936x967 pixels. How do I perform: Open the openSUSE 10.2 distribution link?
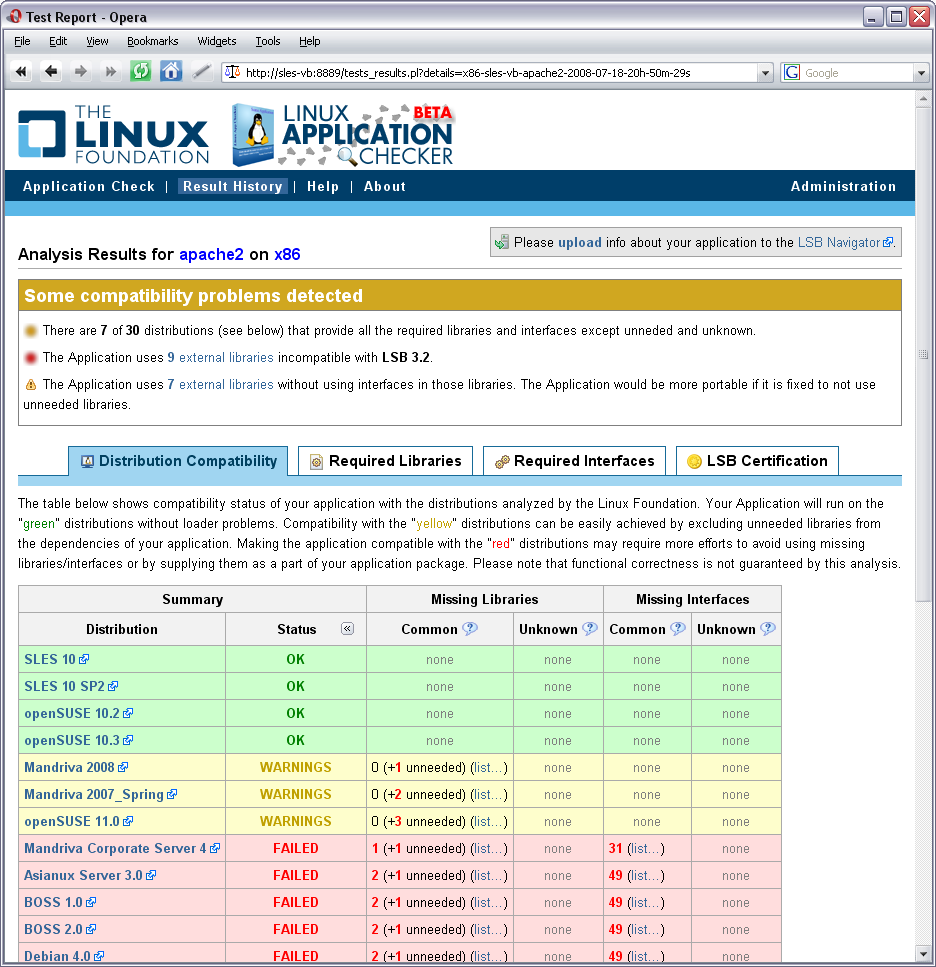pos(72,713)
